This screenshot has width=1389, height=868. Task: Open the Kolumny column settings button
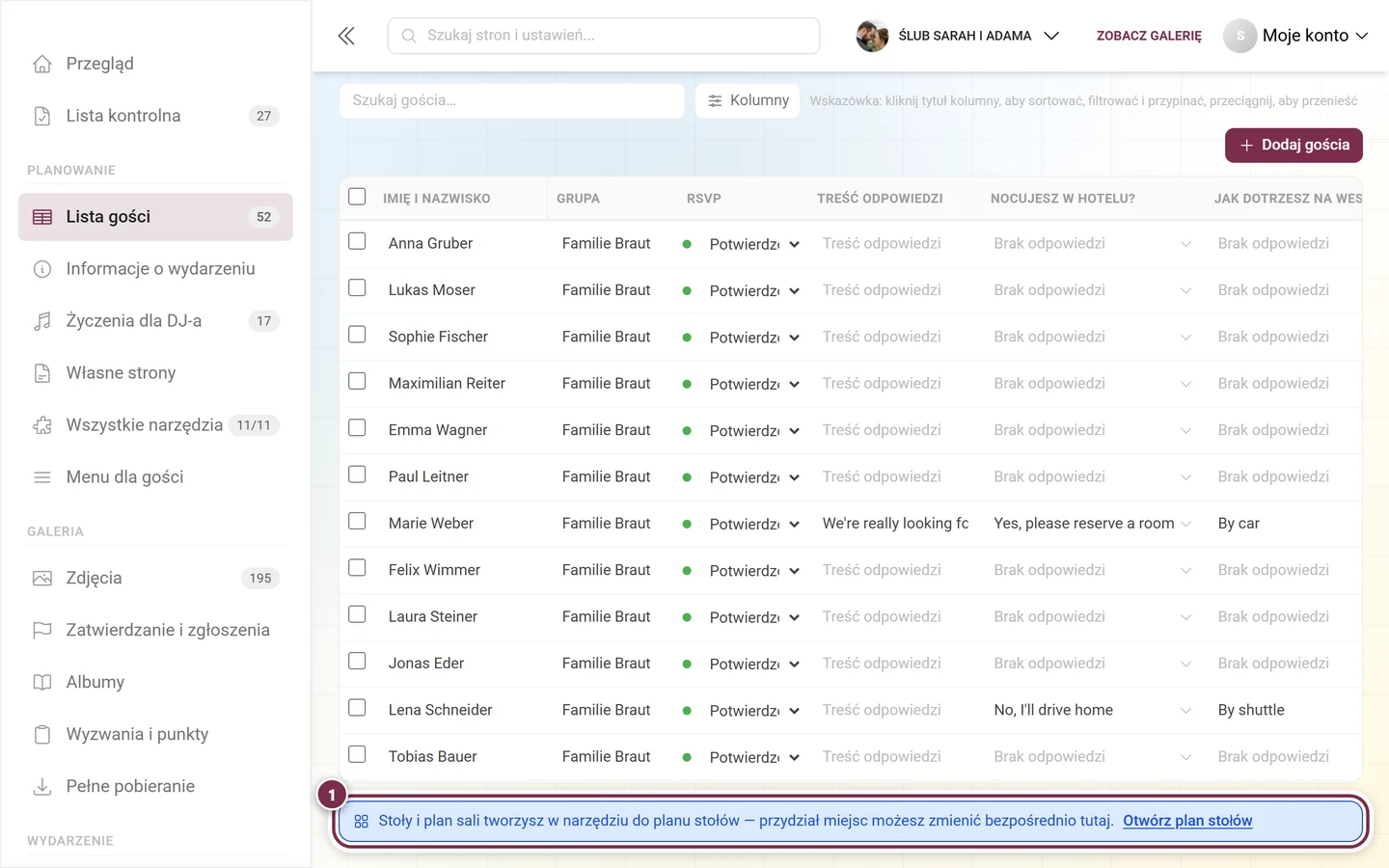pos(748,100)
